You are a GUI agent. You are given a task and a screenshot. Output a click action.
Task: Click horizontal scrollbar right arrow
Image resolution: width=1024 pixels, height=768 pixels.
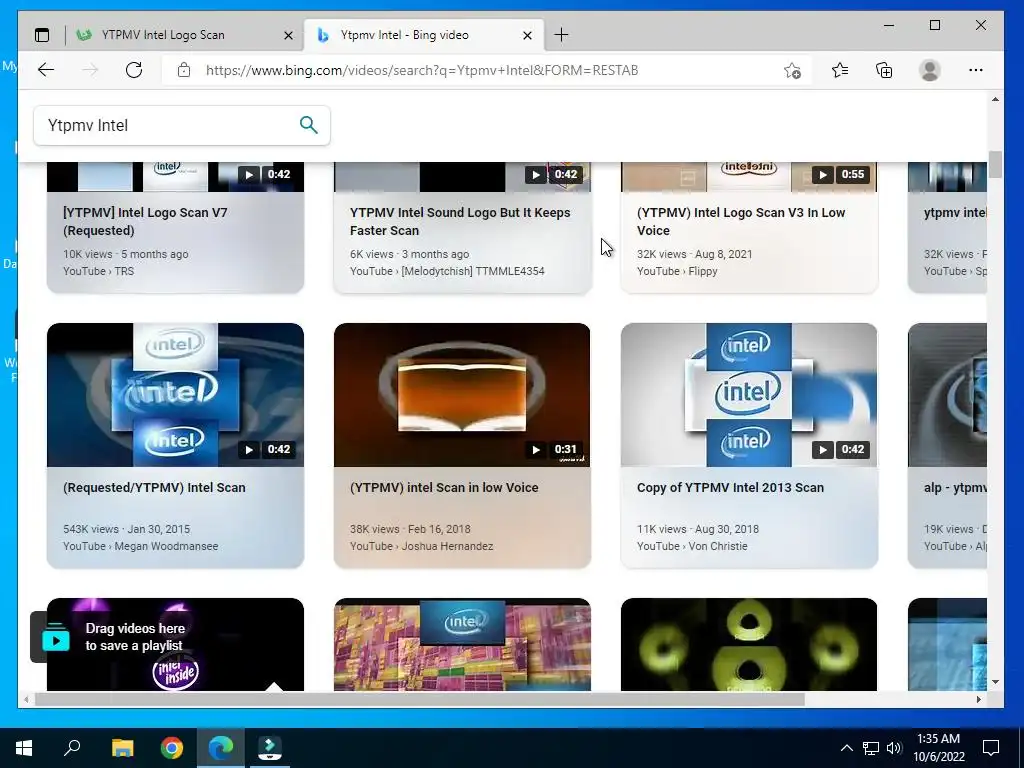(x=978, y=699)
